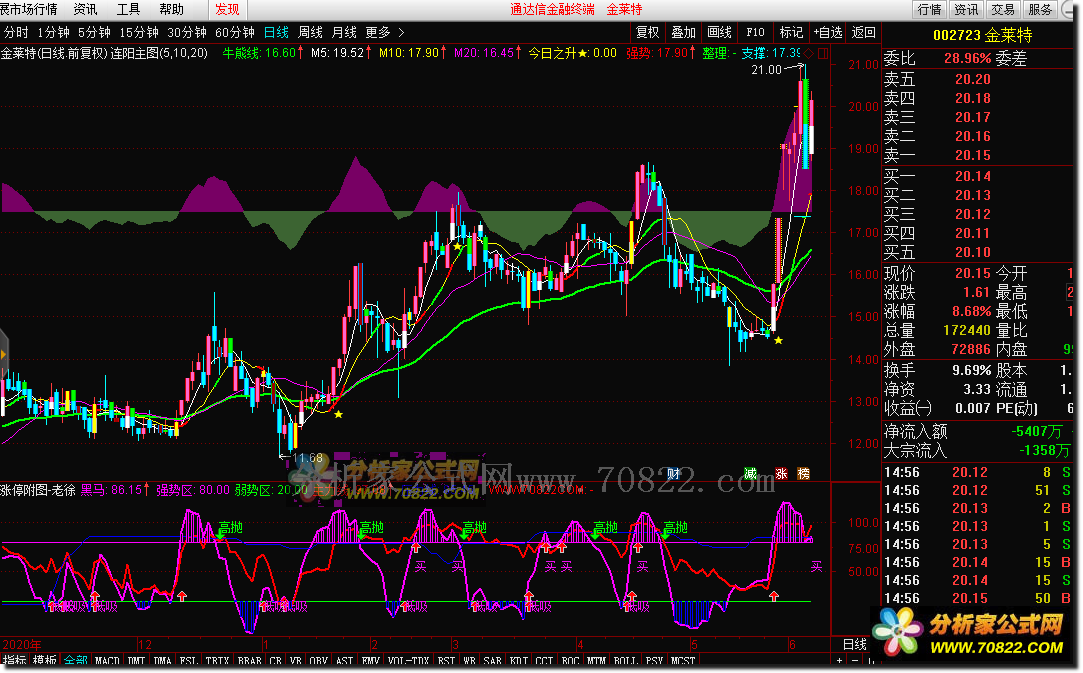Image resolution: width=1083 pixels, height=673 pixels.
Task: Click the 交易 trading button
Action: (x=1003, y=10)
